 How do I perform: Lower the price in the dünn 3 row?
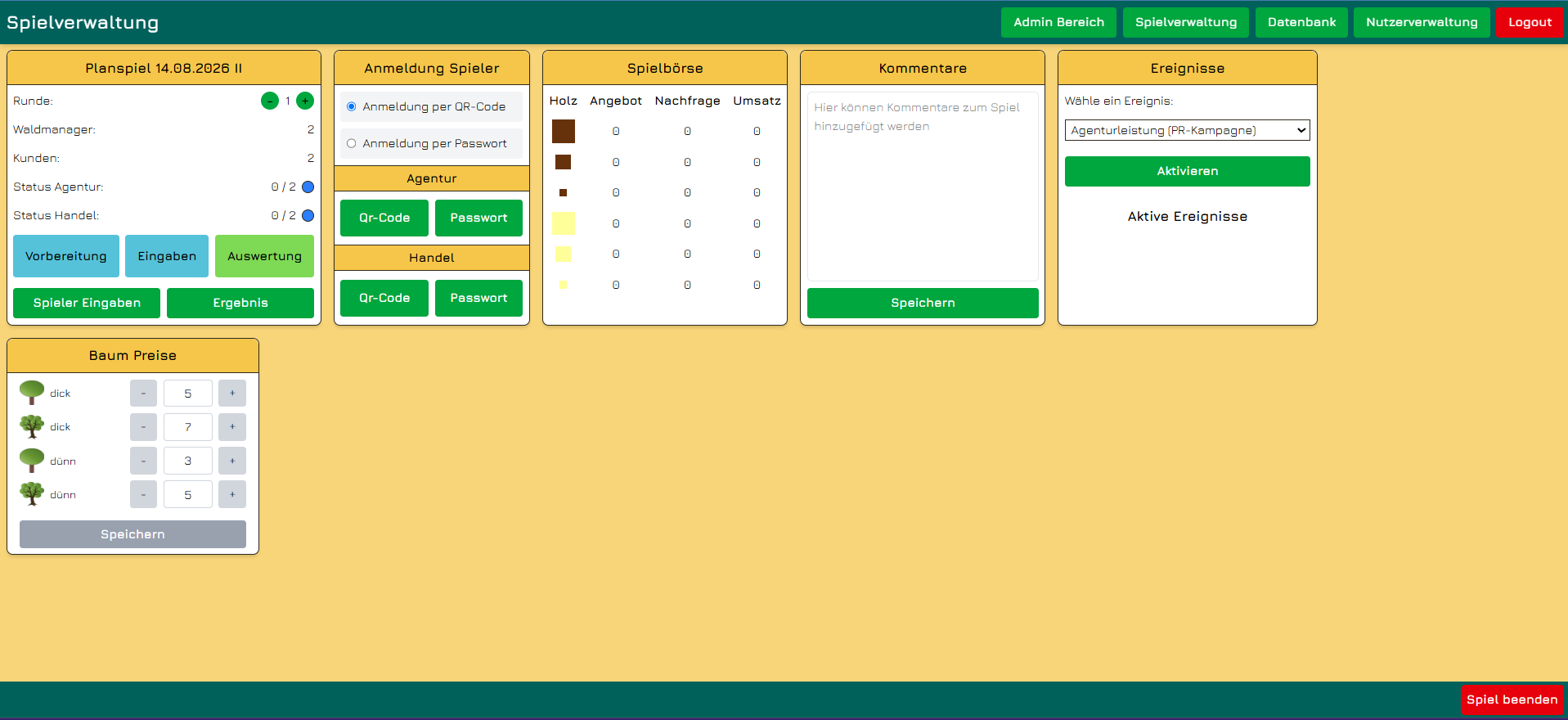tap(143, 461)
